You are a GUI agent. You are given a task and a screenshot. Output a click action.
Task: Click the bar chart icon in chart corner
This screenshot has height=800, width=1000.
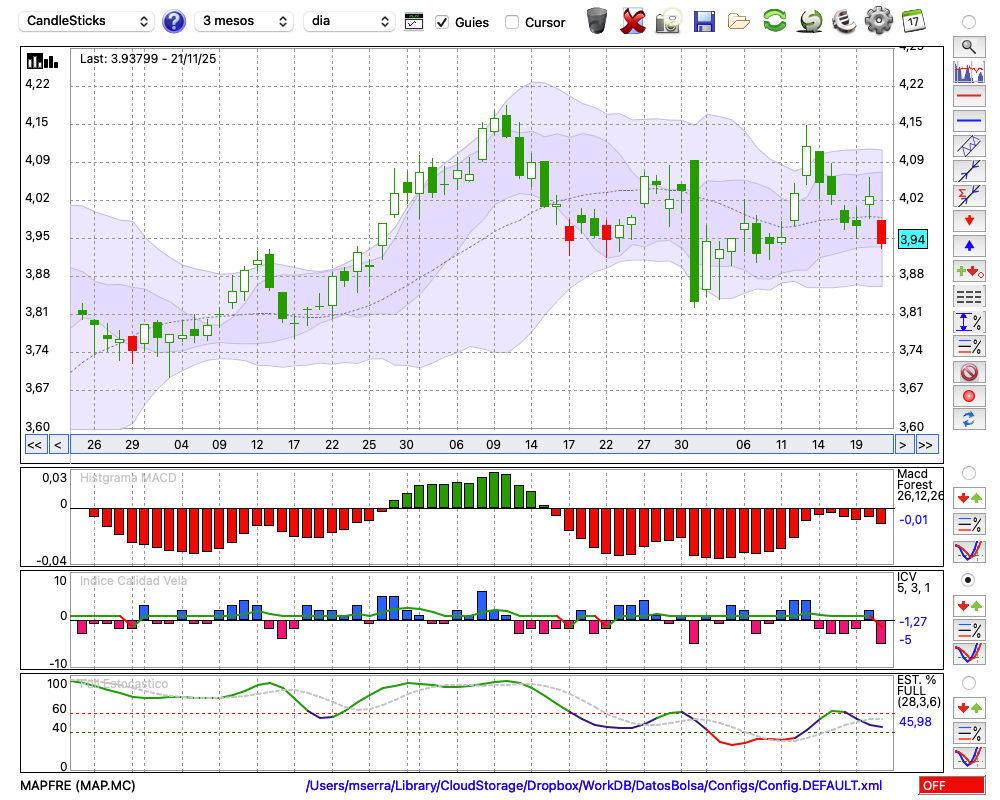tap(42, 60)
